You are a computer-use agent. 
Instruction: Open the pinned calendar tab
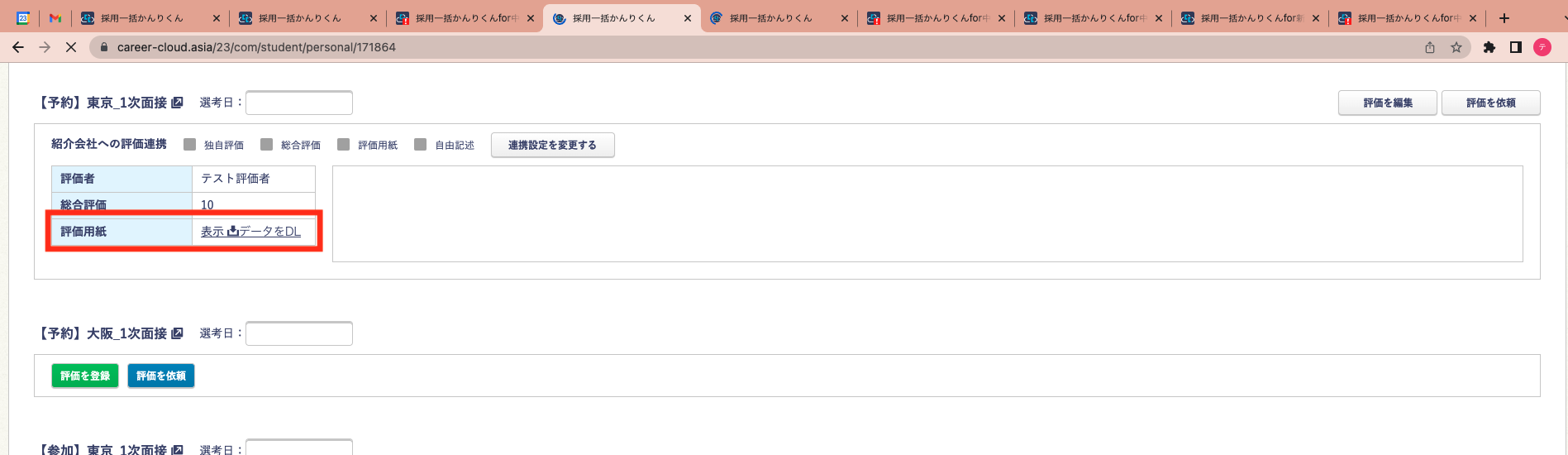pyautogui.click(x=23, y=18)
